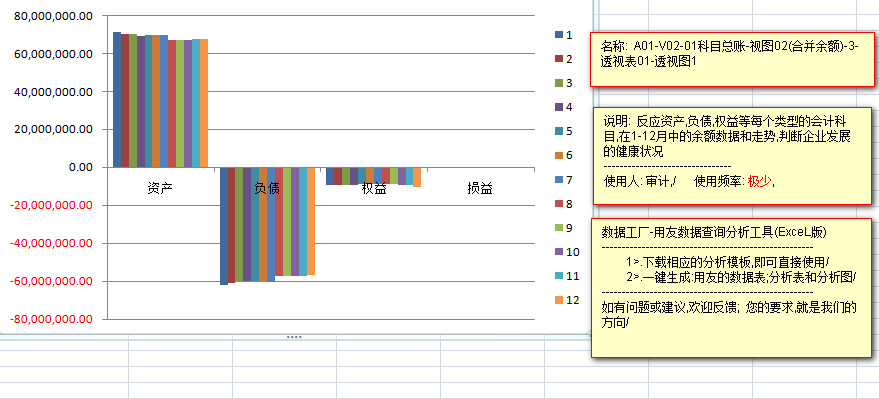Click the month 1 bar in 资产 group
The height and width of the screenshot is (399, 879).
[117, 99]
